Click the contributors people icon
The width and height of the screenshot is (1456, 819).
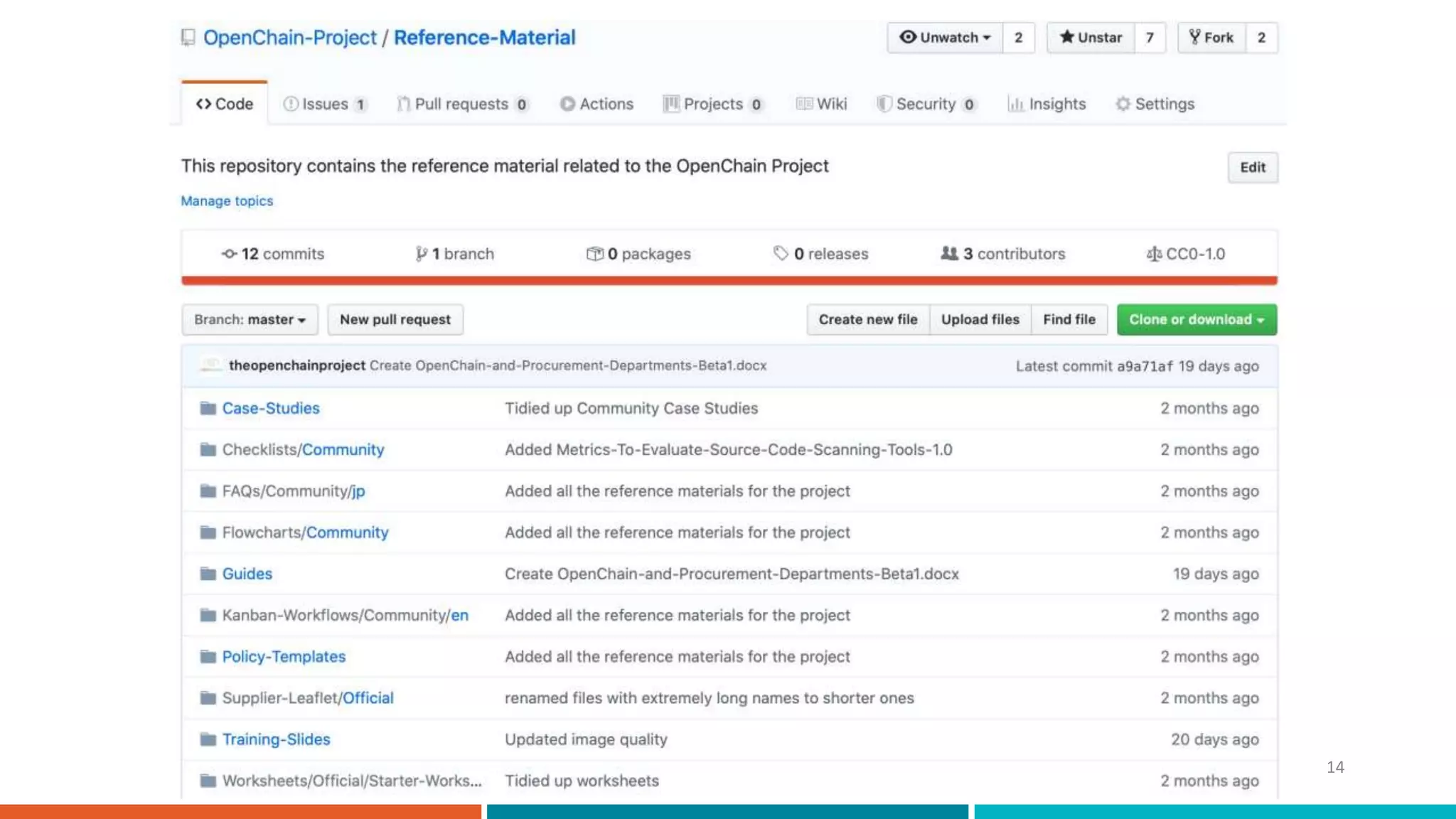[x=949, y=253]
